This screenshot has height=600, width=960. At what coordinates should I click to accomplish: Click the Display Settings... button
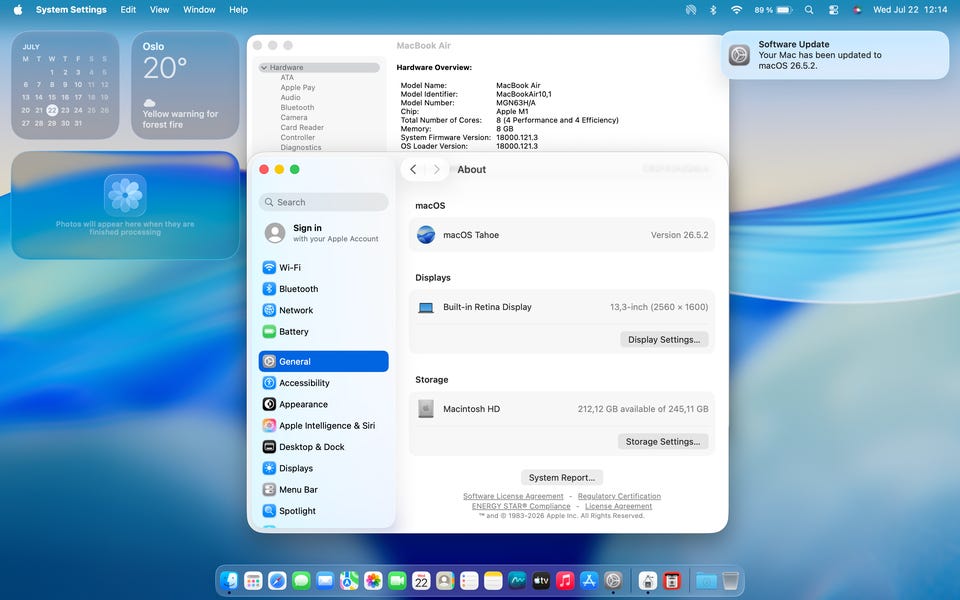tap(664, 339)
